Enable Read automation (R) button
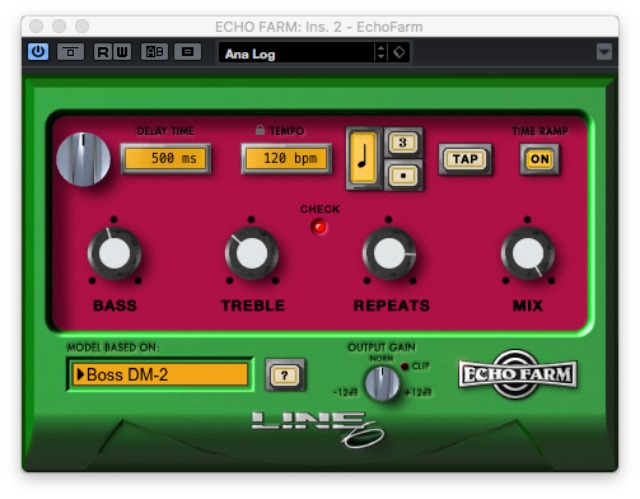Screen dimensions: 640x499 (103, 52)
